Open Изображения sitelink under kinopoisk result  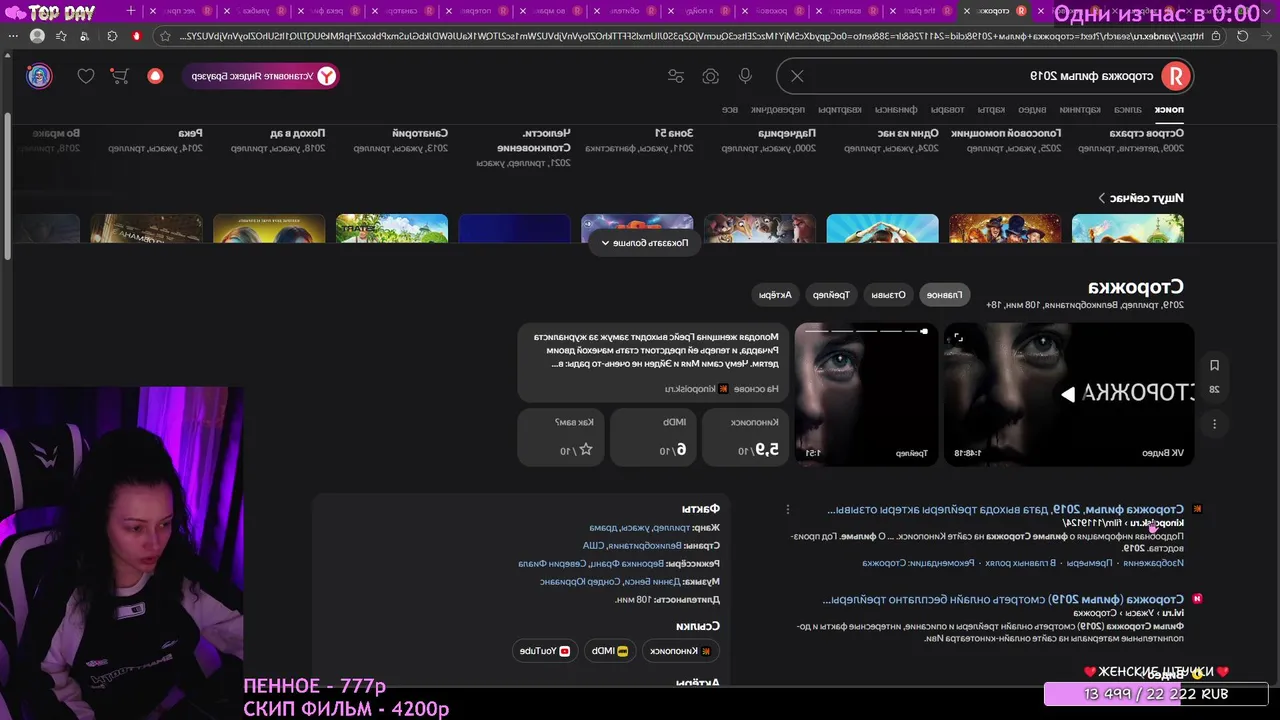coord(1153,563)
